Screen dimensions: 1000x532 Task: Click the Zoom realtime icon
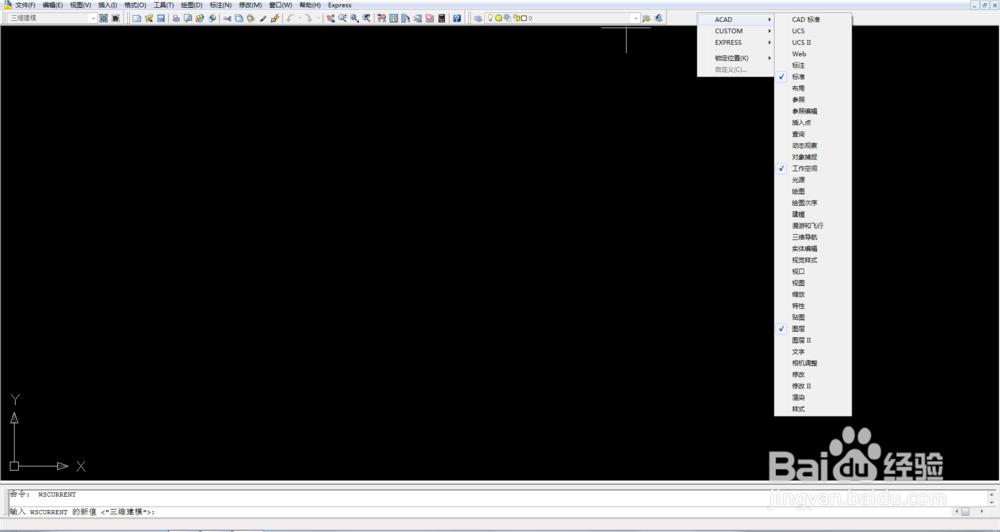[x=342, y=18]
